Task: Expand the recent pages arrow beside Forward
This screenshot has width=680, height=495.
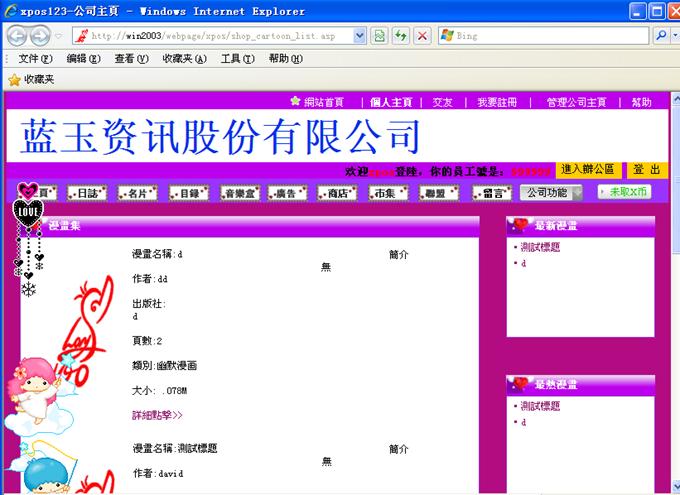Action: (58, 35)
